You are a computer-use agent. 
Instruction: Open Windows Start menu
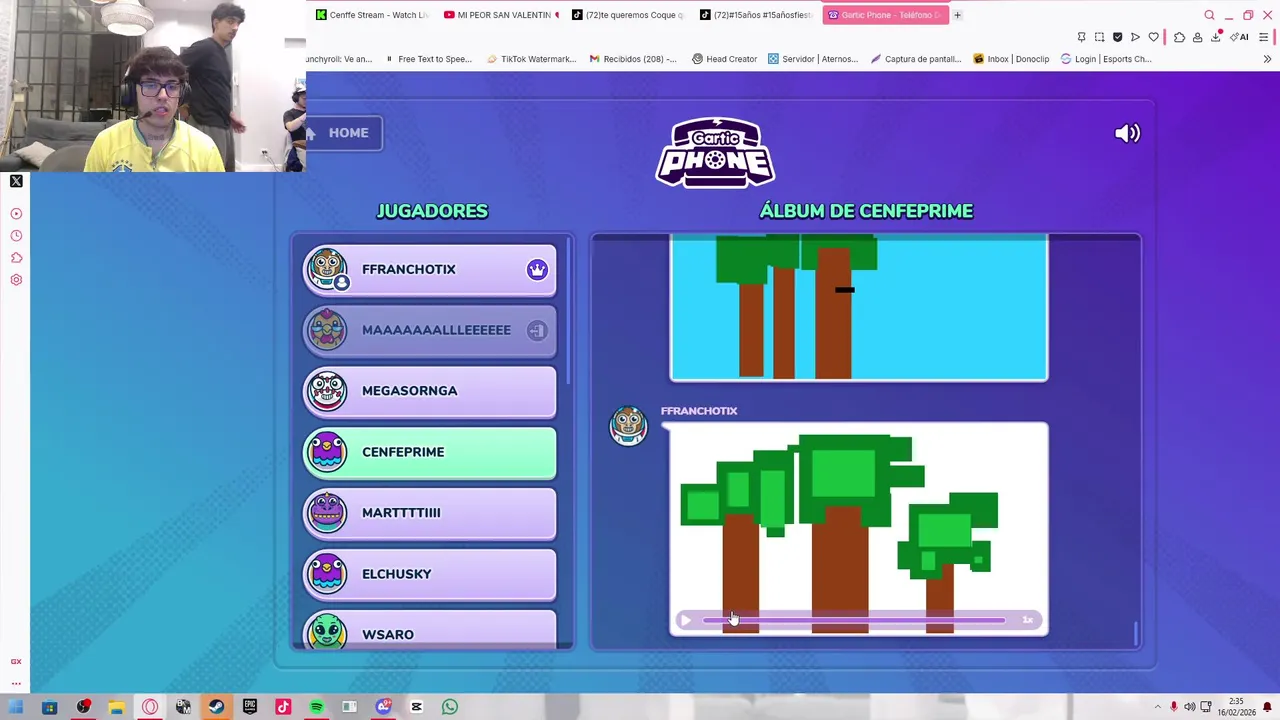coord(16,708)
